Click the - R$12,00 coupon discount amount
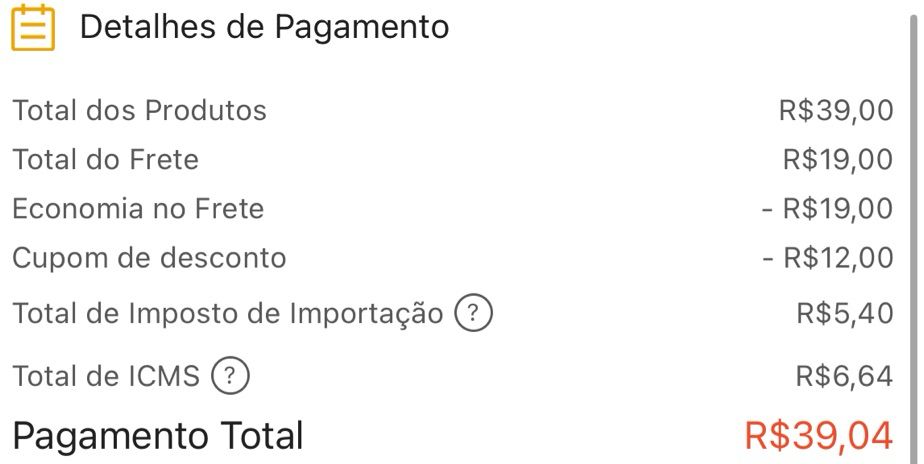Screen dimensions: 924x464 pos(827,258)
